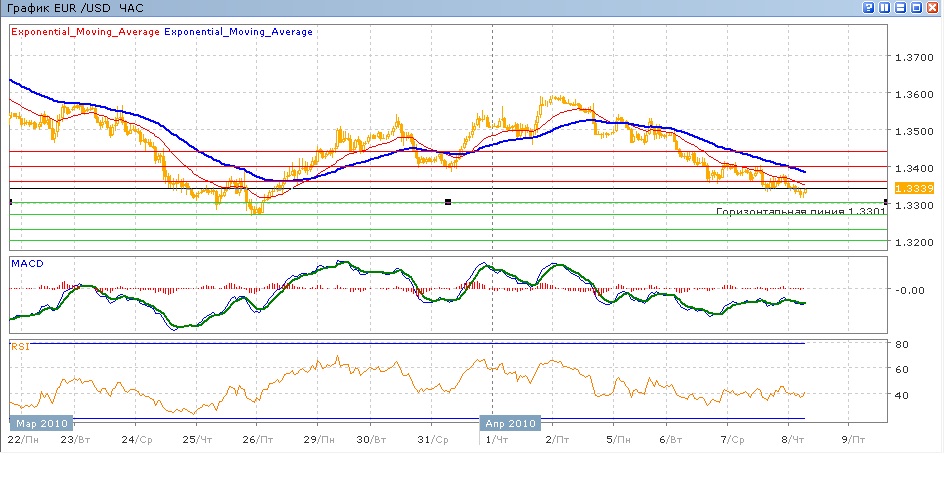The image size is (945, 481).
Task: Click the horizontal split layout icon
Action: (x=902, y=8)
